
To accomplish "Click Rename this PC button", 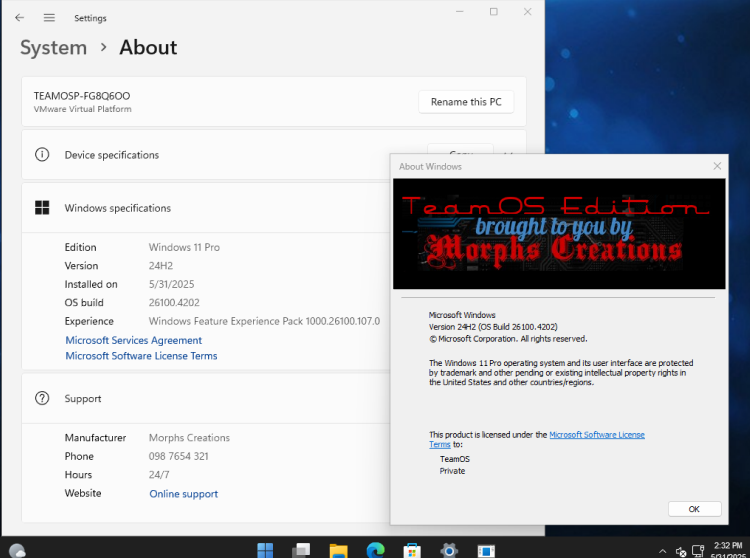I will coord(466,102).
